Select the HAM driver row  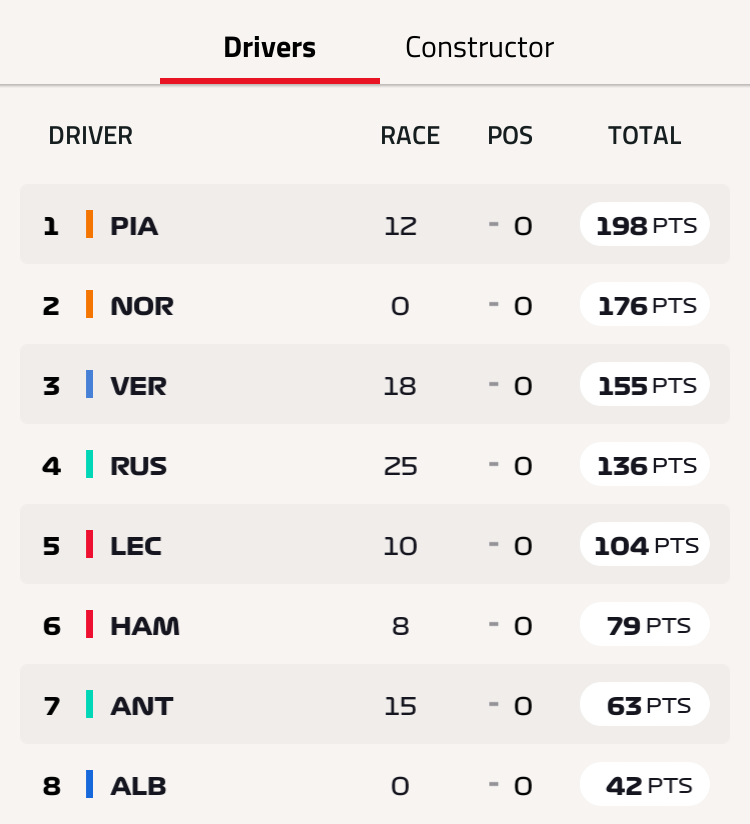[x=375, y=624]
